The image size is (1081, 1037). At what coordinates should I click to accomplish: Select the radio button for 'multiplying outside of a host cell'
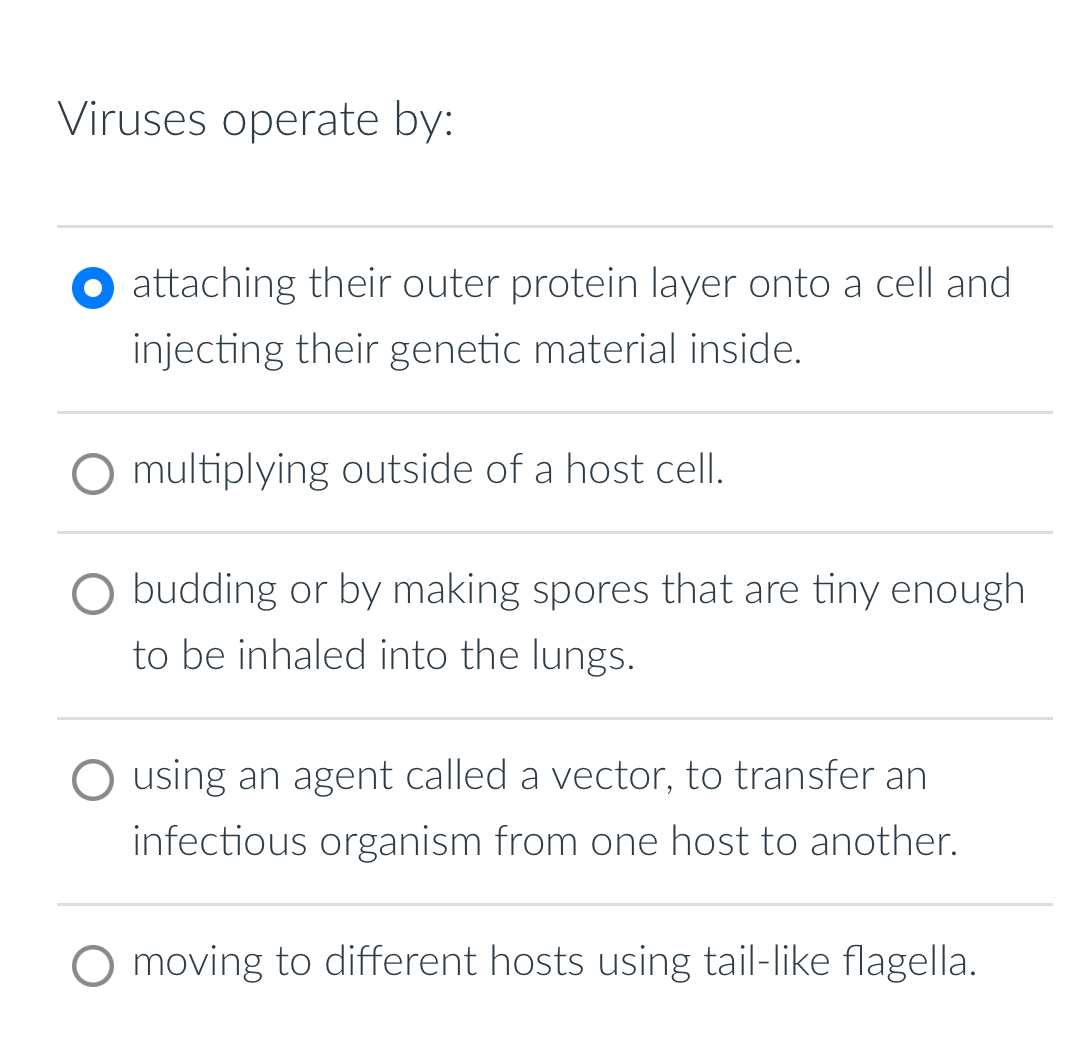pyautogui.click(x=92, y=474)
